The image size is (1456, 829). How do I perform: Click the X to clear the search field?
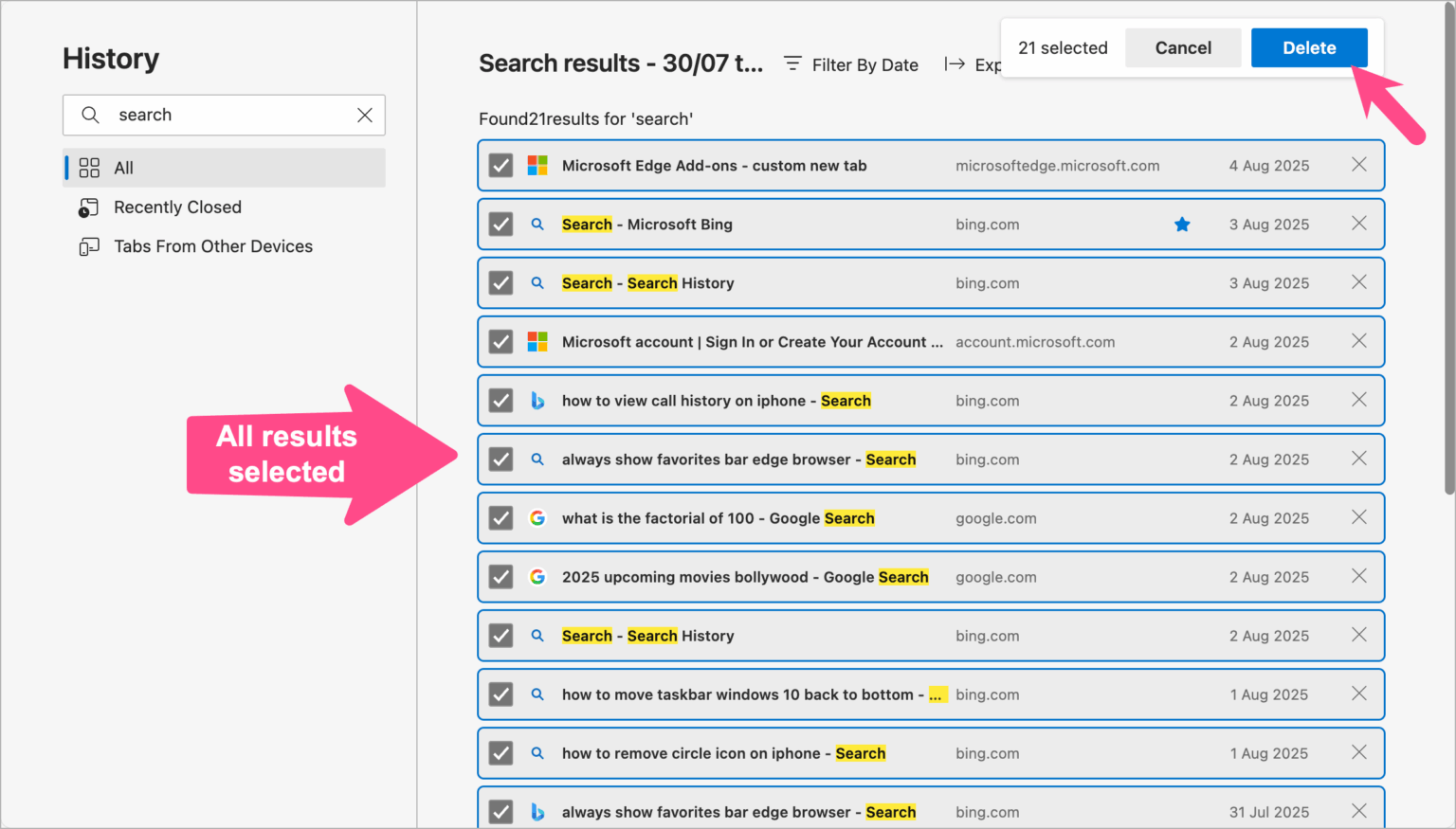pyautogui.click(x=365, y=115)
